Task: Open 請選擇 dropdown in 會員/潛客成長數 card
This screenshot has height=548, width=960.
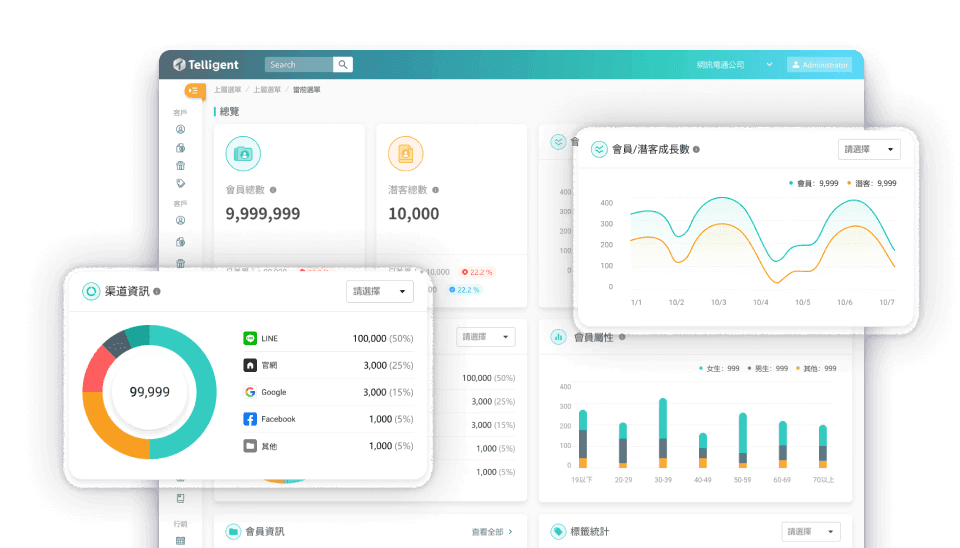Action: [x=869, y=149]
